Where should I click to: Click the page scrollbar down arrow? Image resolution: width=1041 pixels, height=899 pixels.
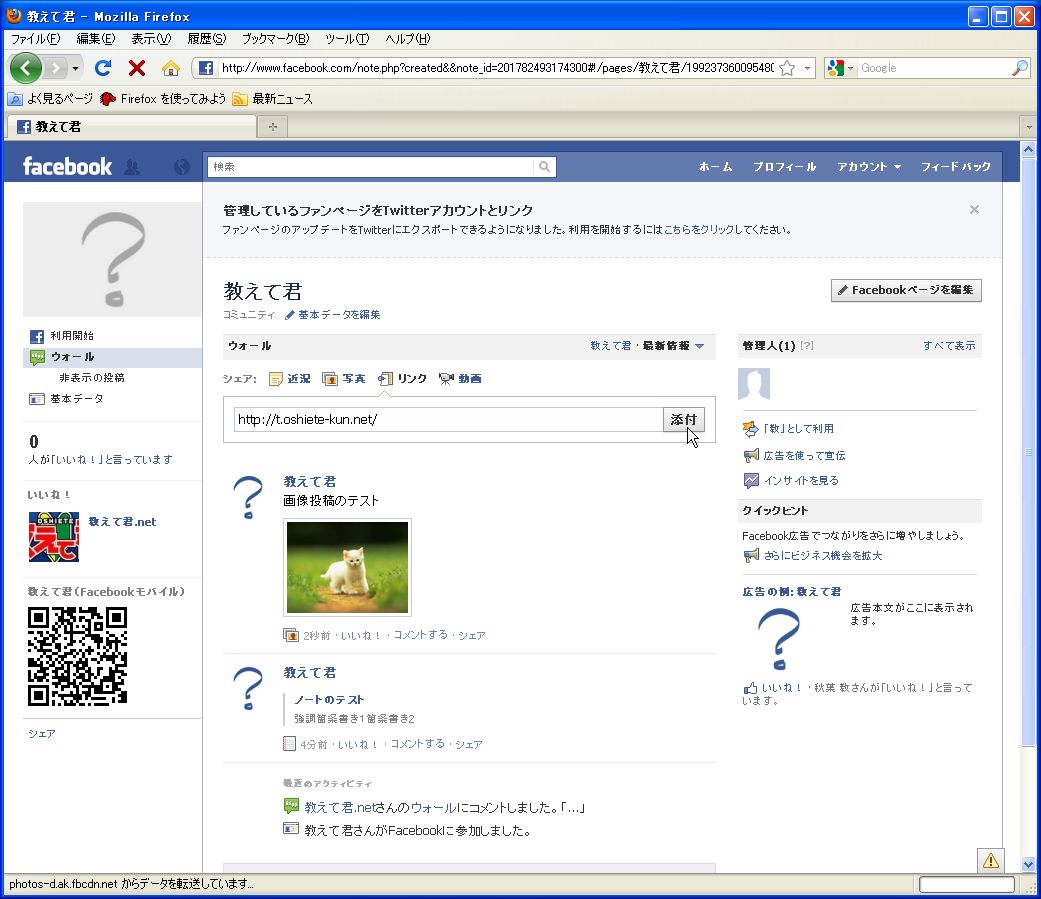tap(1028, 864)
